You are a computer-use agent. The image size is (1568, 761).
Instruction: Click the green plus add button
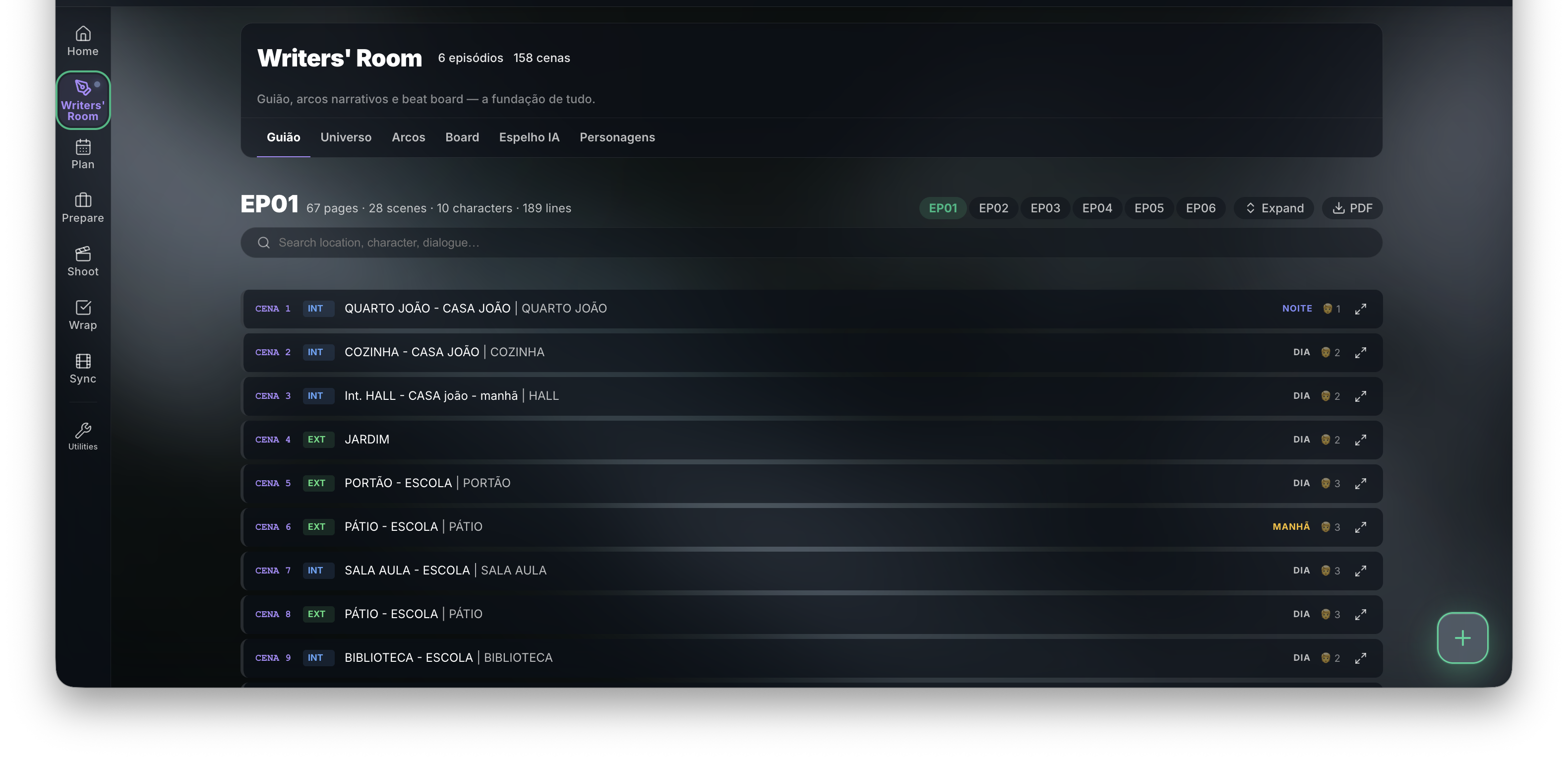click(x=1462, y=638)
